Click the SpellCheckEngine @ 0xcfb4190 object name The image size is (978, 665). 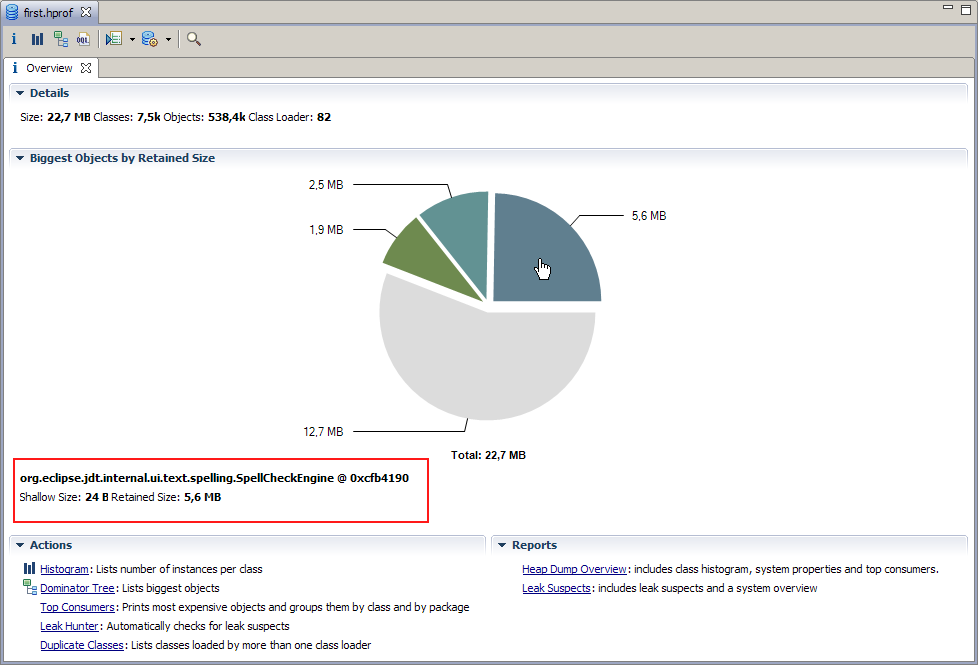coord(215,478)
